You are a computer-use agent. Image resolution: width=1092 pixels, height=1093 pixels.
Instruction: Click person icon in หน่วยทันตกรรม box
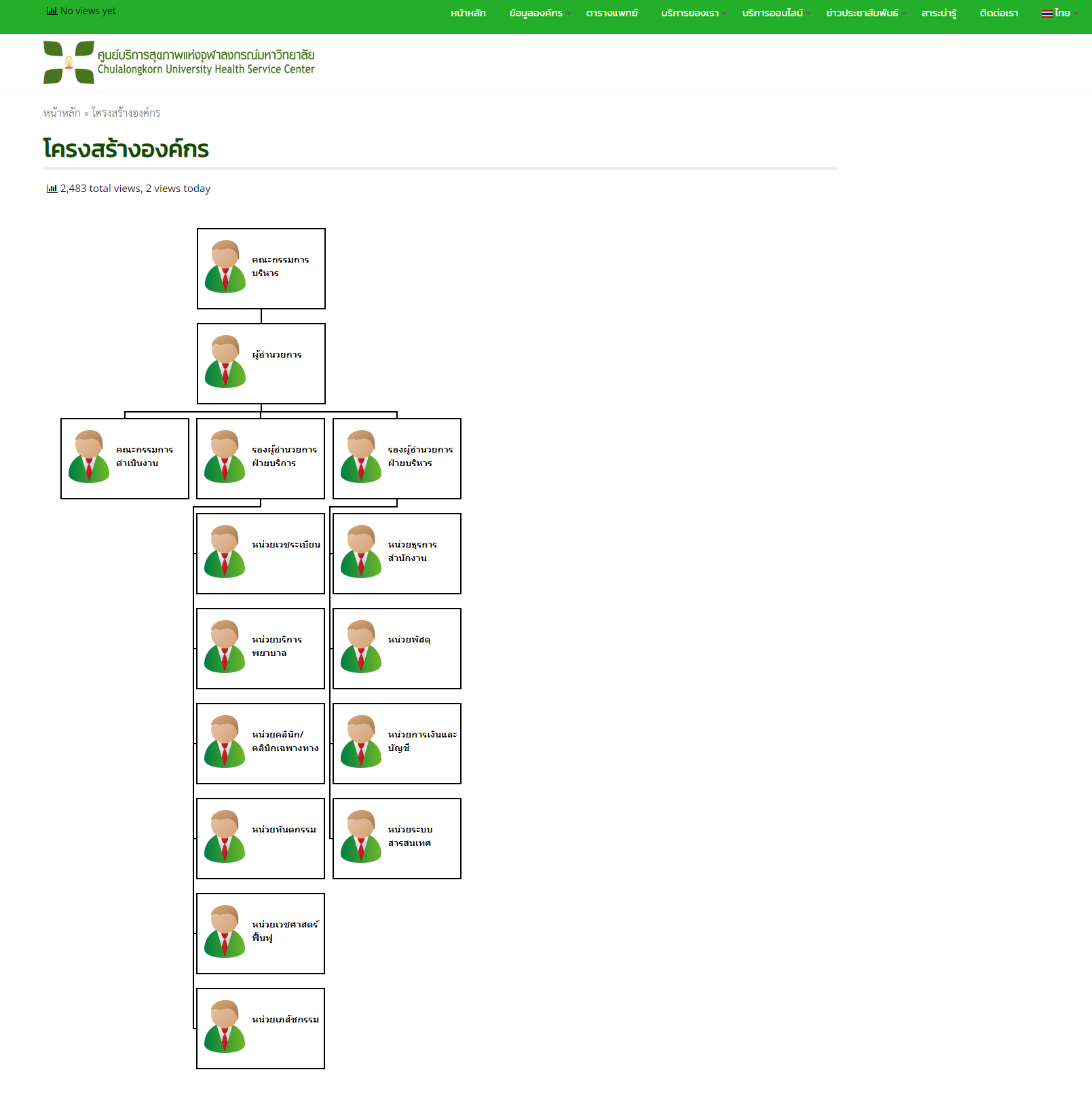[x=225, y=837]
